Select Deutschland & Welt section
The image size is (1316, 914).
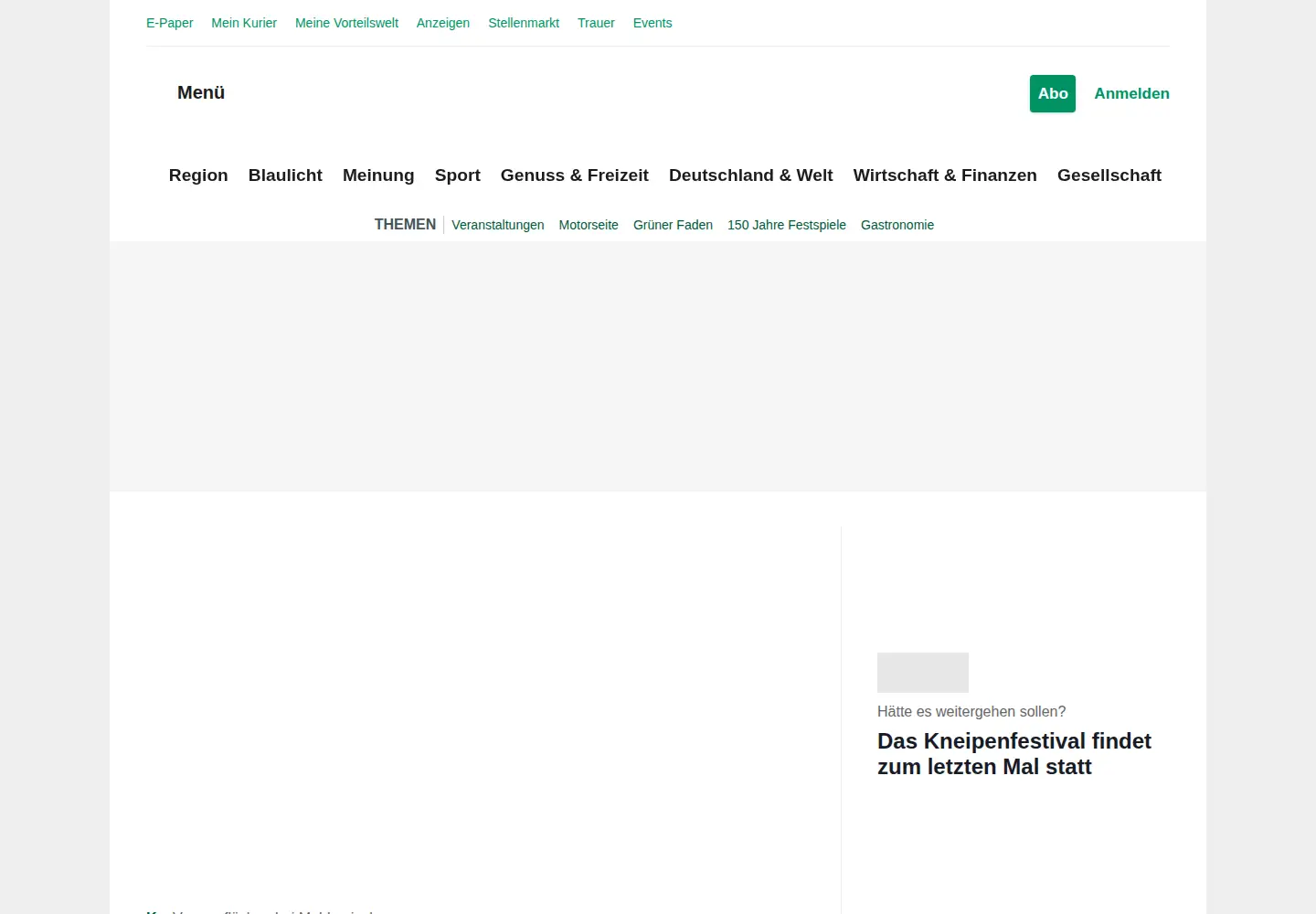coord(751,175)
